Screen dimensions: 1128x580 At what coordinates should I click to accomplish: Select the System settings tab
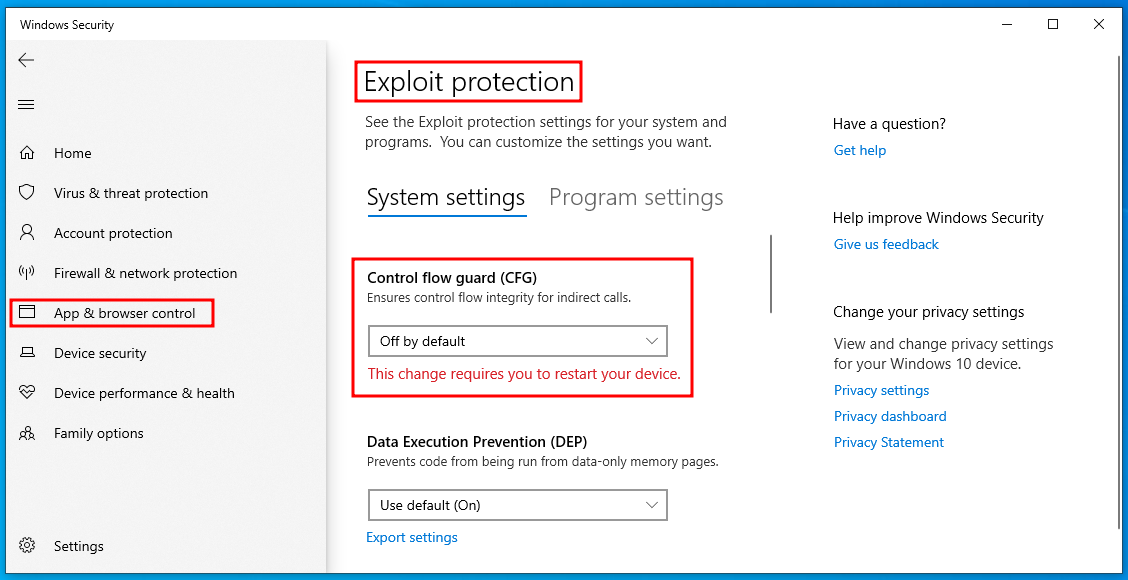pyautogui.click(x=446, y=198)
